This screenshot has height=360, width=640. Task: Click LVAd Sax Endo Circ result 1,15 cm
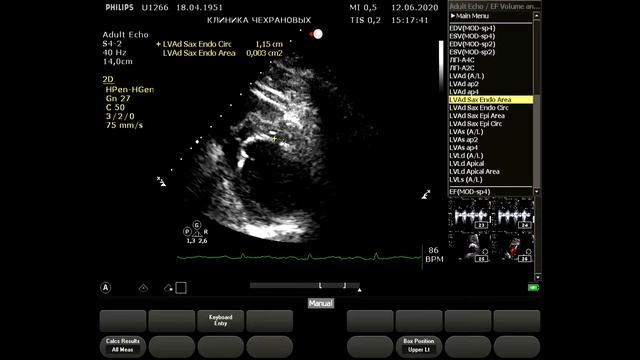click(x=269, y=44)
